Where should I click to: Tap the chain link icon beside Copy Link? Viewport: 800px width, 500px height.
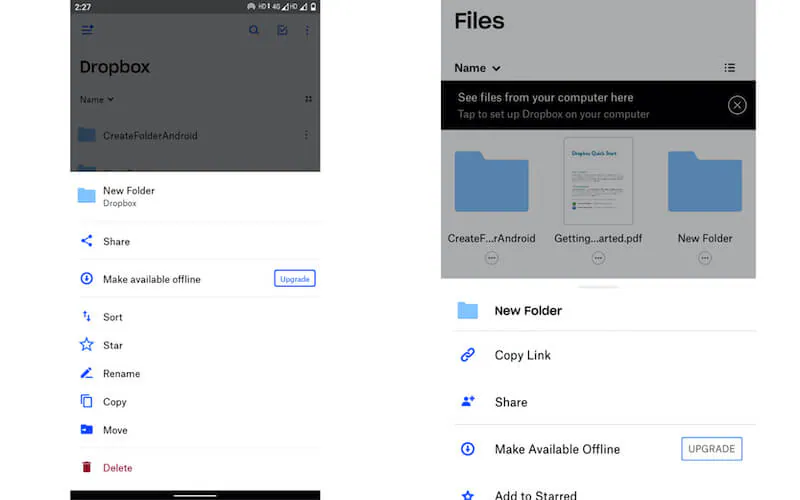pos(468,355)
